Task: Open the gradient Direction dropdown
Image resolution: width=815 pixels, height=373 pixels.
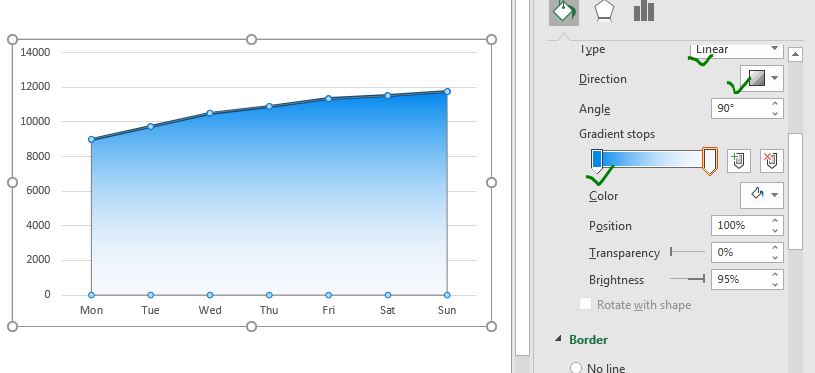Action: tap(762, 78)
